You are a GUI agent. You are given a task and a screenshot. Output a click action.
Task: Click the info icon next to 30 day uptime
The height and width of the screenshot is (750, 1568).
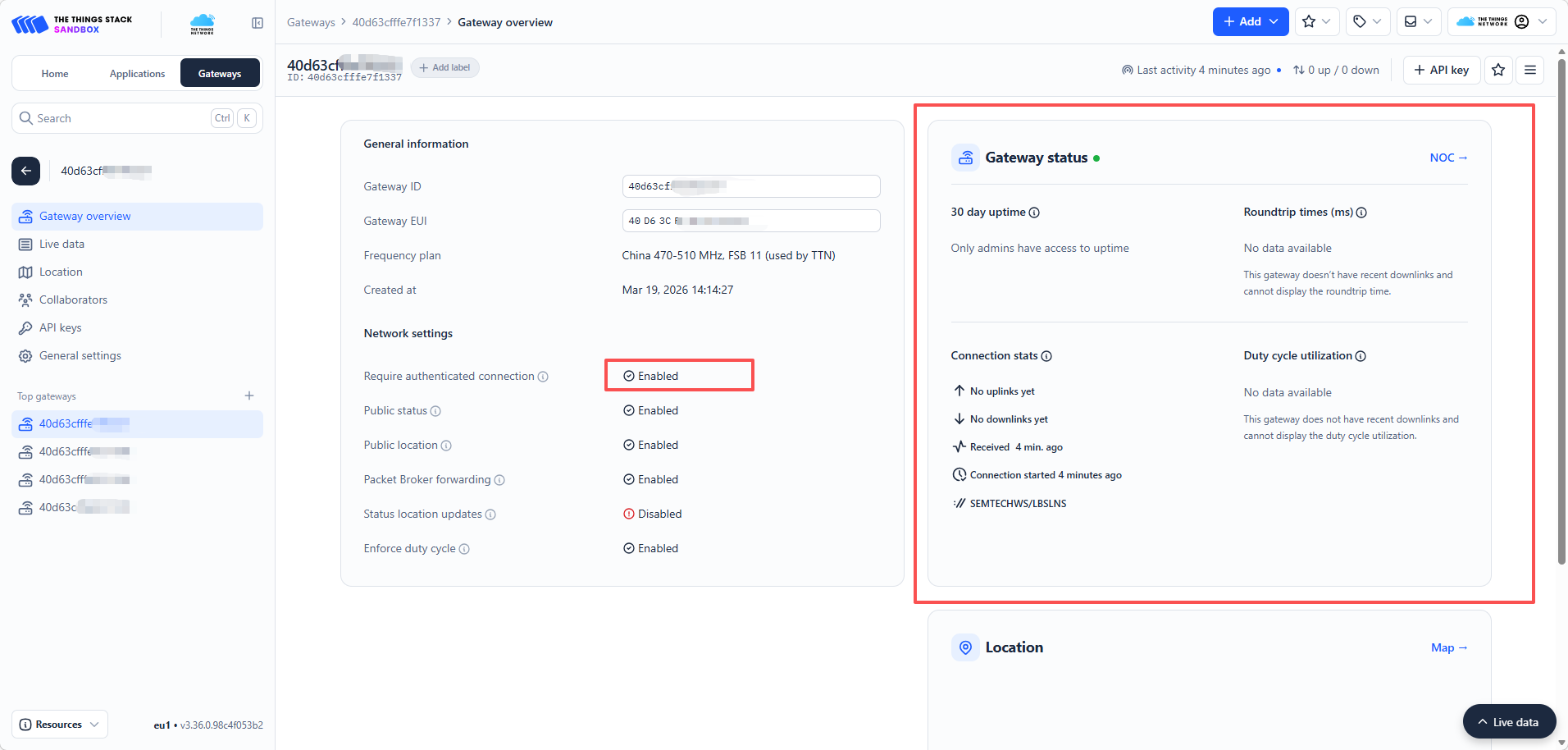click(x=1034, y=213)
